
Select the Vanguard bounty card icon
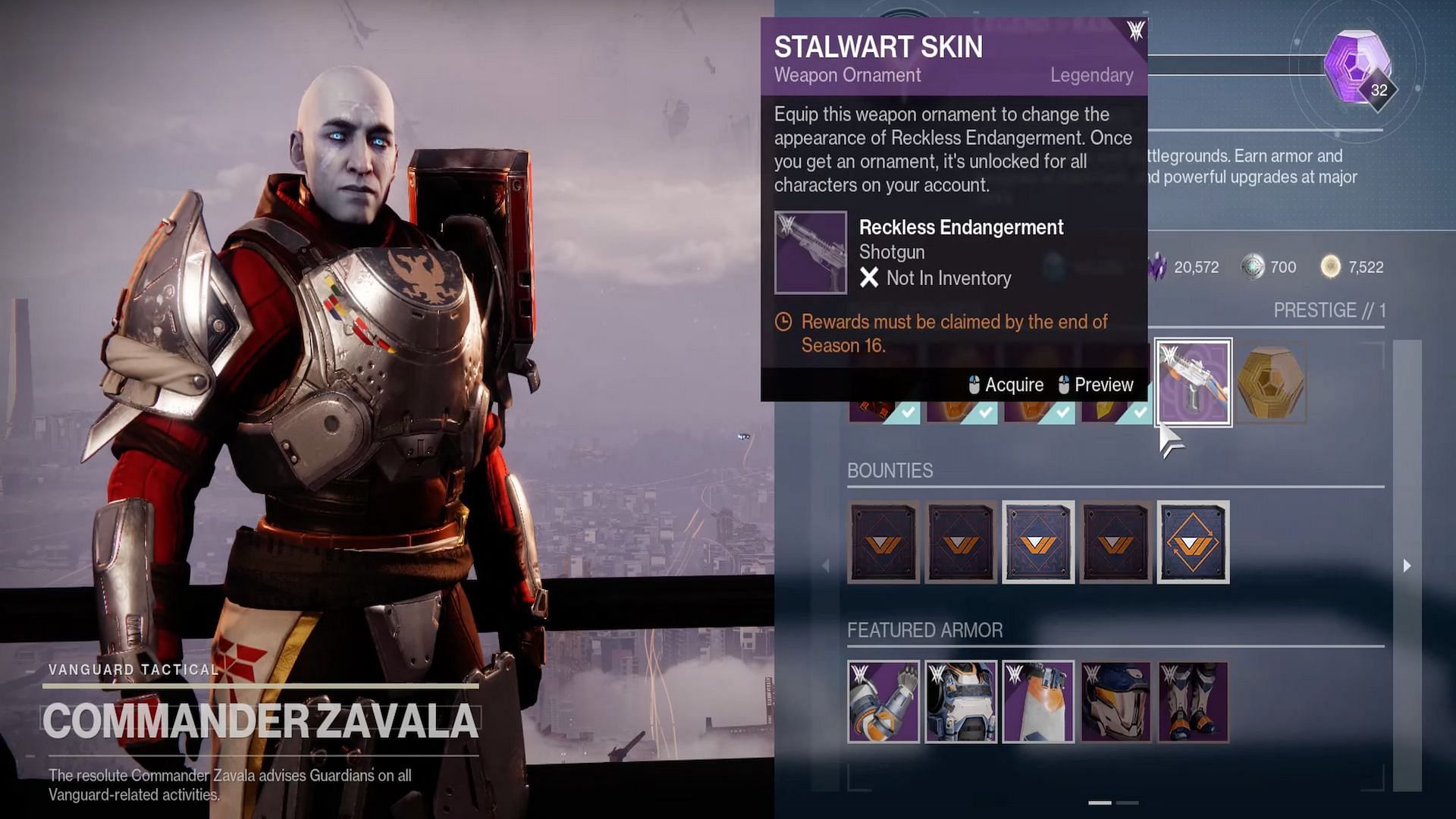tap(884, 542)
